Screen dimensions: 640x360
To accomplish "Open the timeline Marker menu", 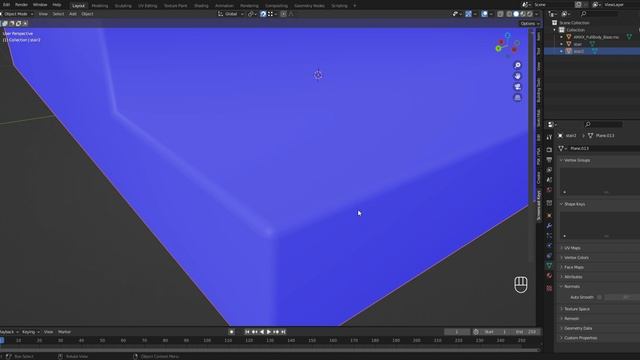I will pos(64,332).
